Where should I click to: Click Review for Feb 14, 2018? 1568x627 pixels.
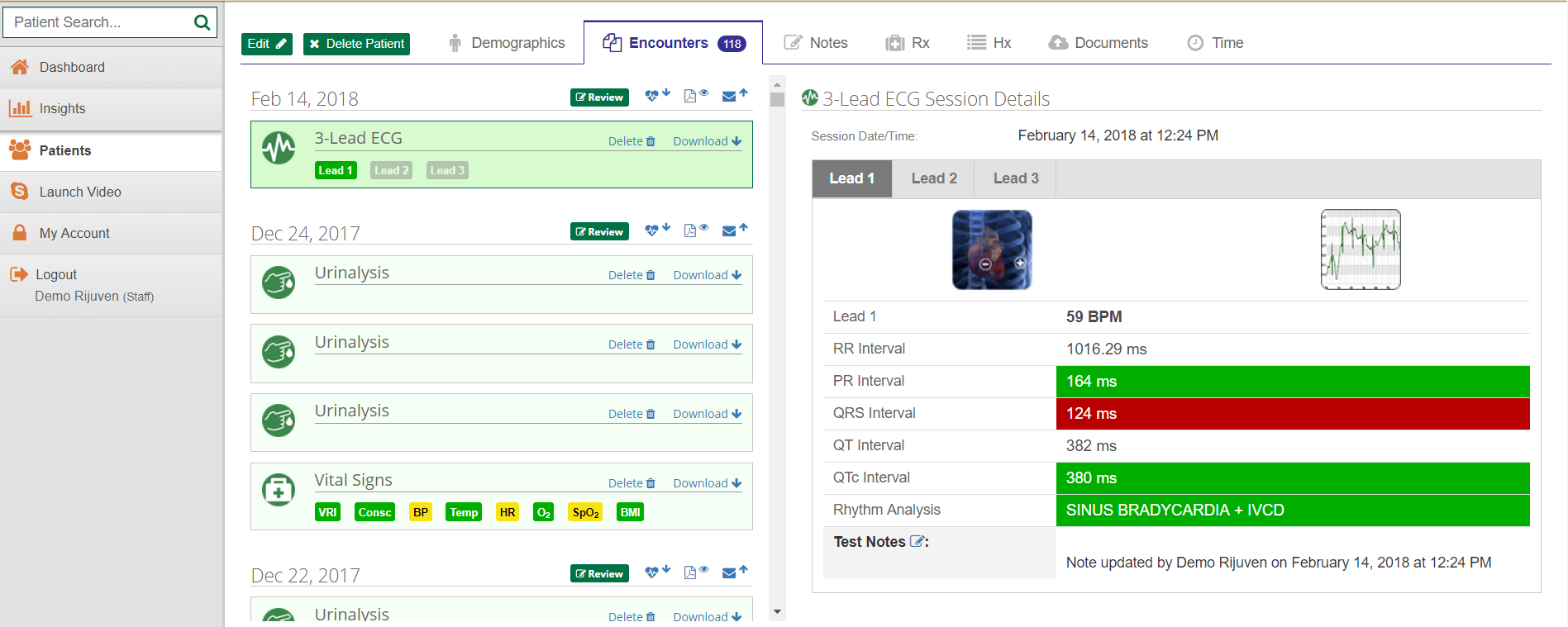click(x=599, y=97)
